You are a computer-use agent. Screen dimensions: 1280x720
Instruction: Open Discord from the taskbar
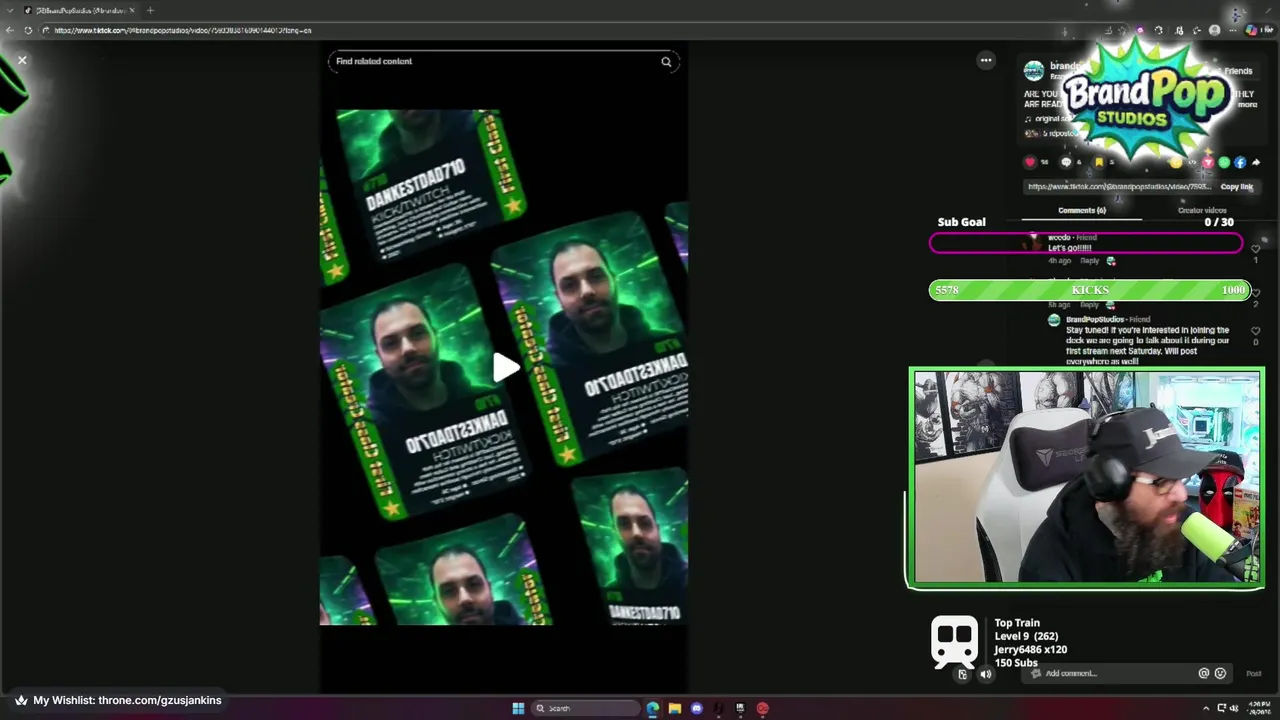[697, 708]
